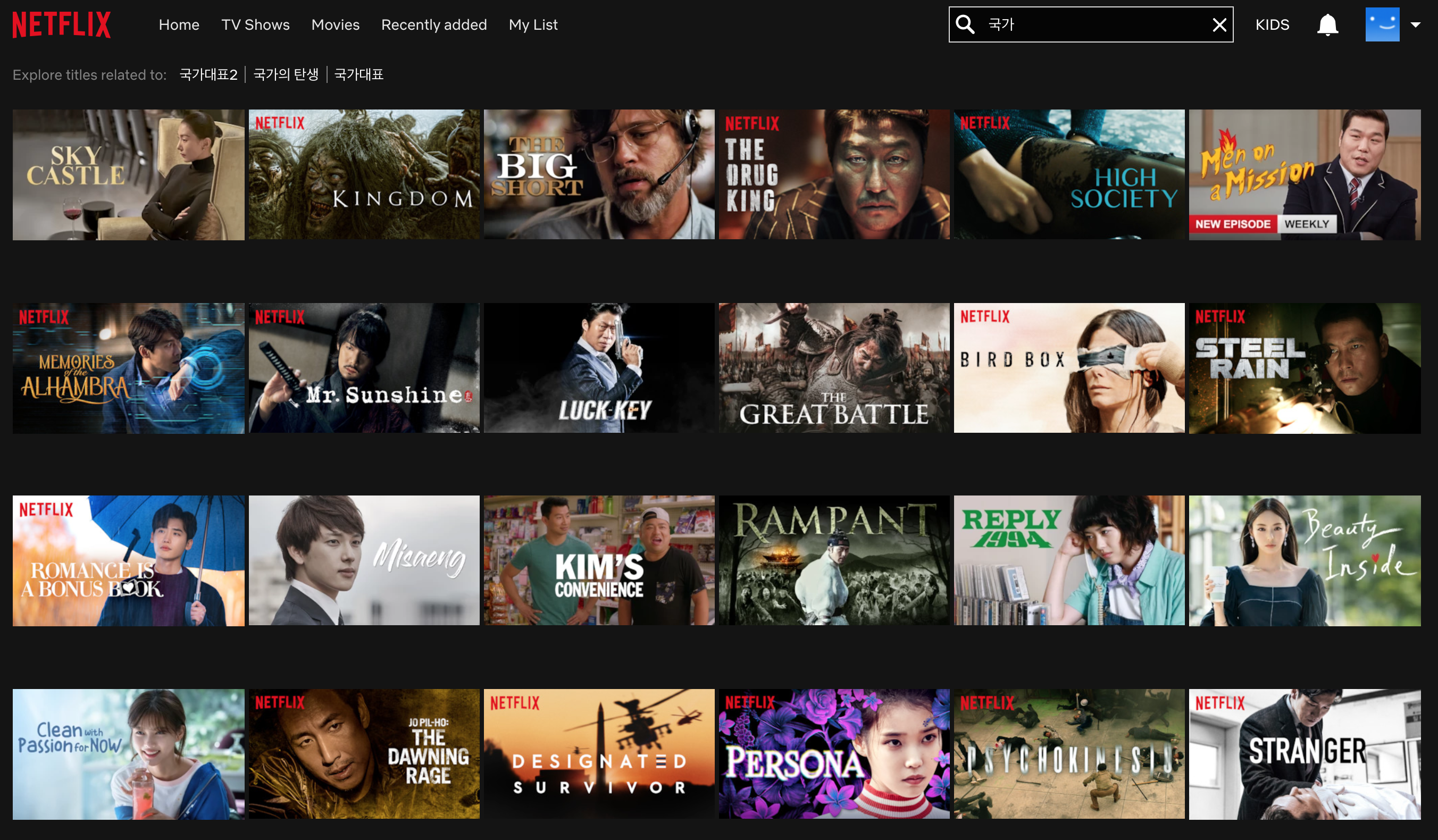This screenshot has width=1438, height=840.
Task: Open the TV Shows menu
Action: 255,24
